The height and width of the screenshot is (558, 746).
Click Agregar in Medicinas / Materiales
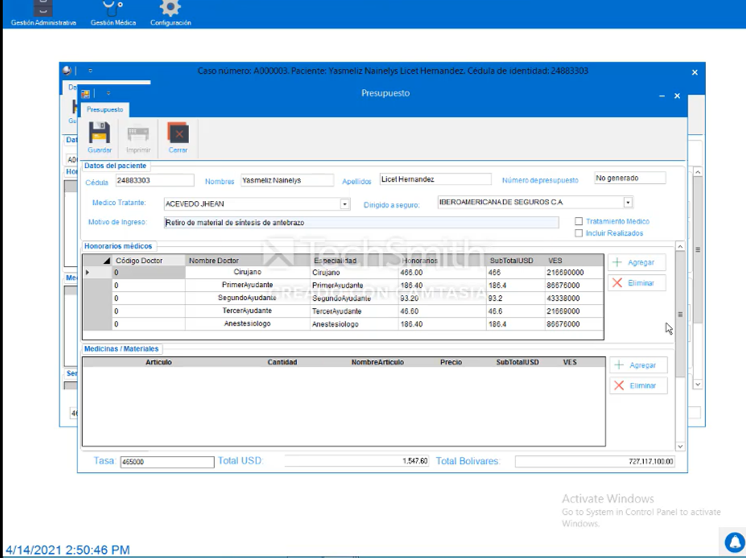pos(638,365)
